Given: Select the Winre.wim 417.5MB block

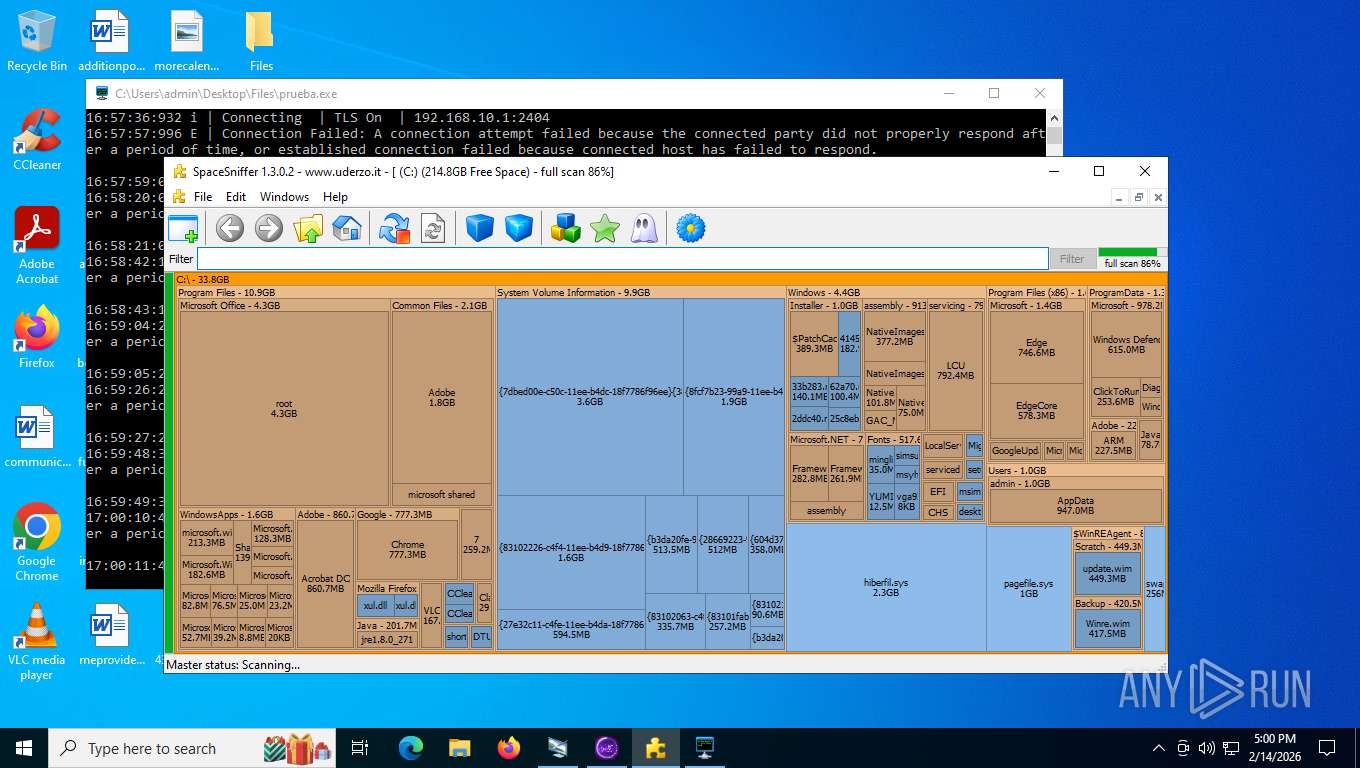Looking at the screenshot, I should tap(1107, 628).
